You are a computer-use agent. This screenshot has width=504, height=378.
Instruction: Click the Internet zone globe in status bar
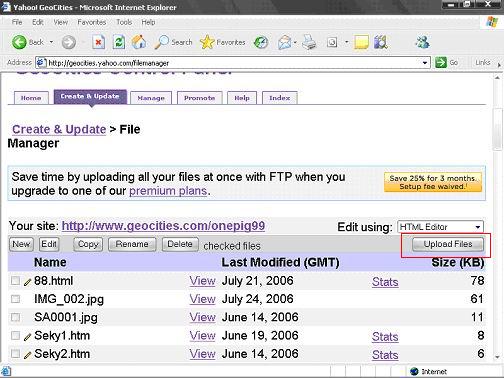(414, 371)
